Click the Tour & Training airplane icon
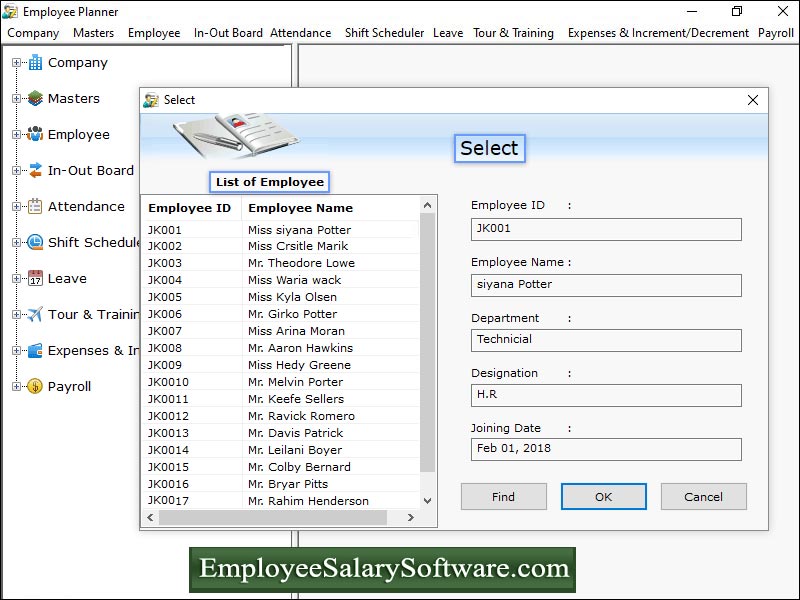This screenshot has width=800, height=600. click(35, 314)
